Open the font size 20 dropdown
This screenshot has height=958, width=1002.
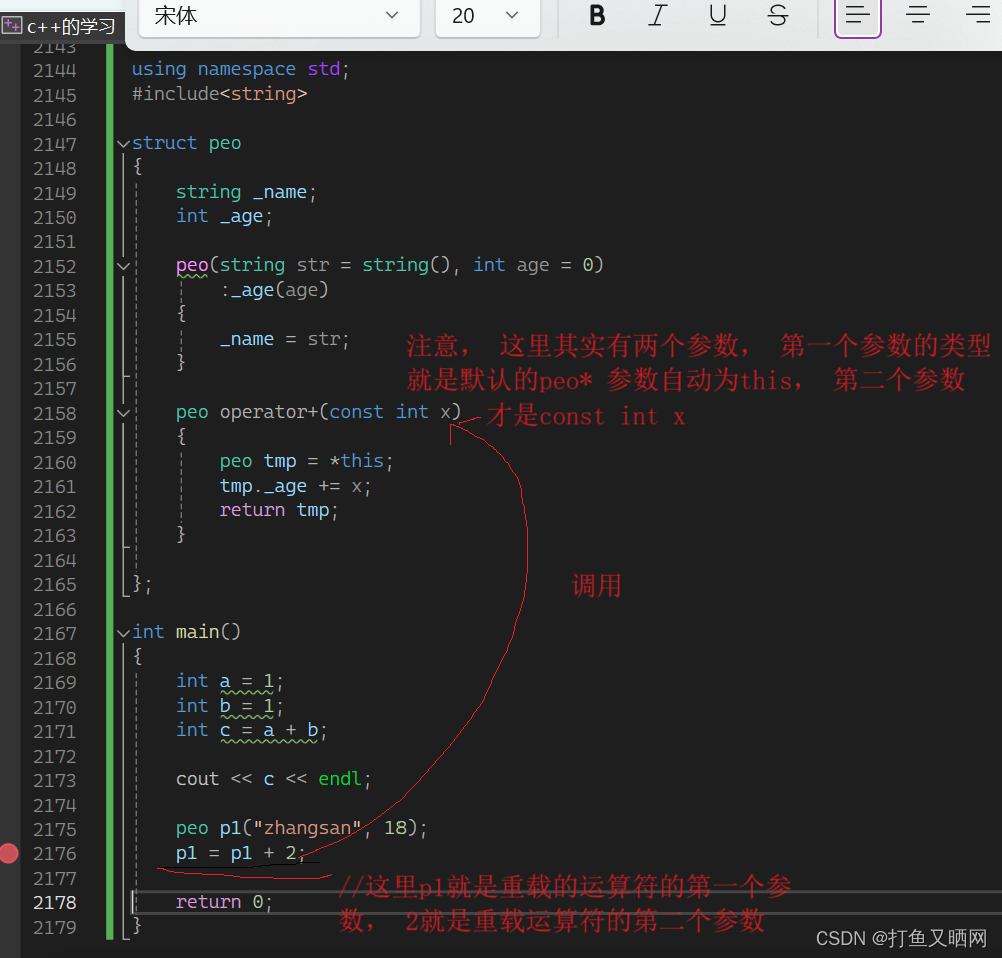coord(488,15)
